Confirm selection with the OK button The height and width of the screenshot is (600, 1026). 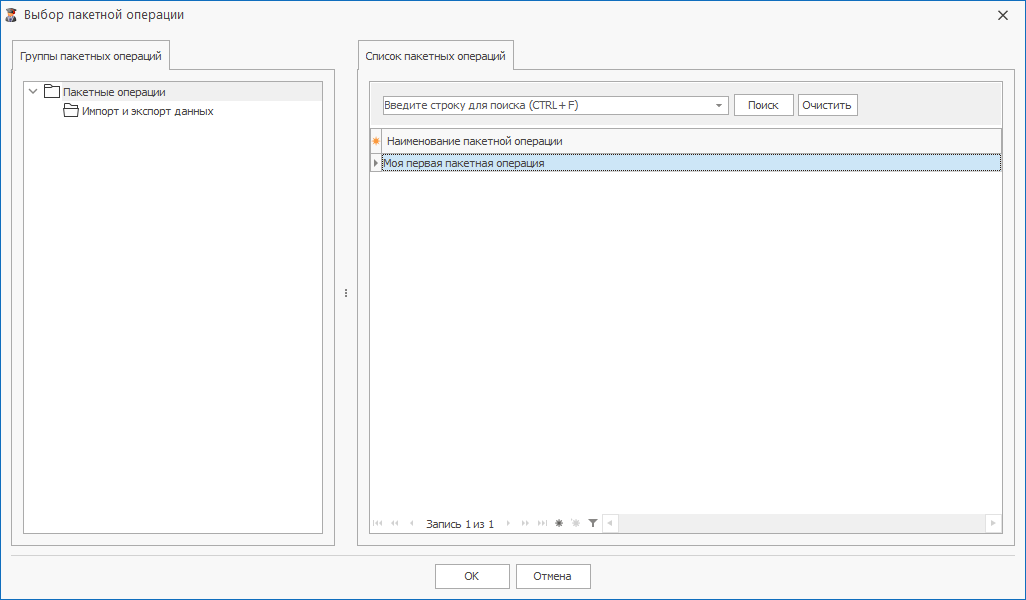472,576
